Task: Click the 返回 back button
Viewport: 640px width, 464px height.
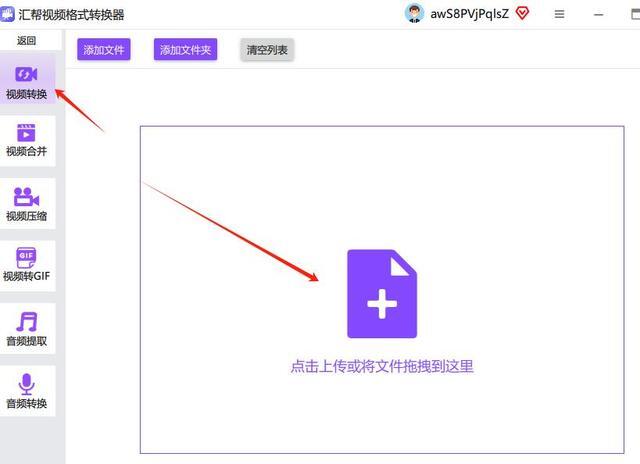Action: (x=27, y=40)
